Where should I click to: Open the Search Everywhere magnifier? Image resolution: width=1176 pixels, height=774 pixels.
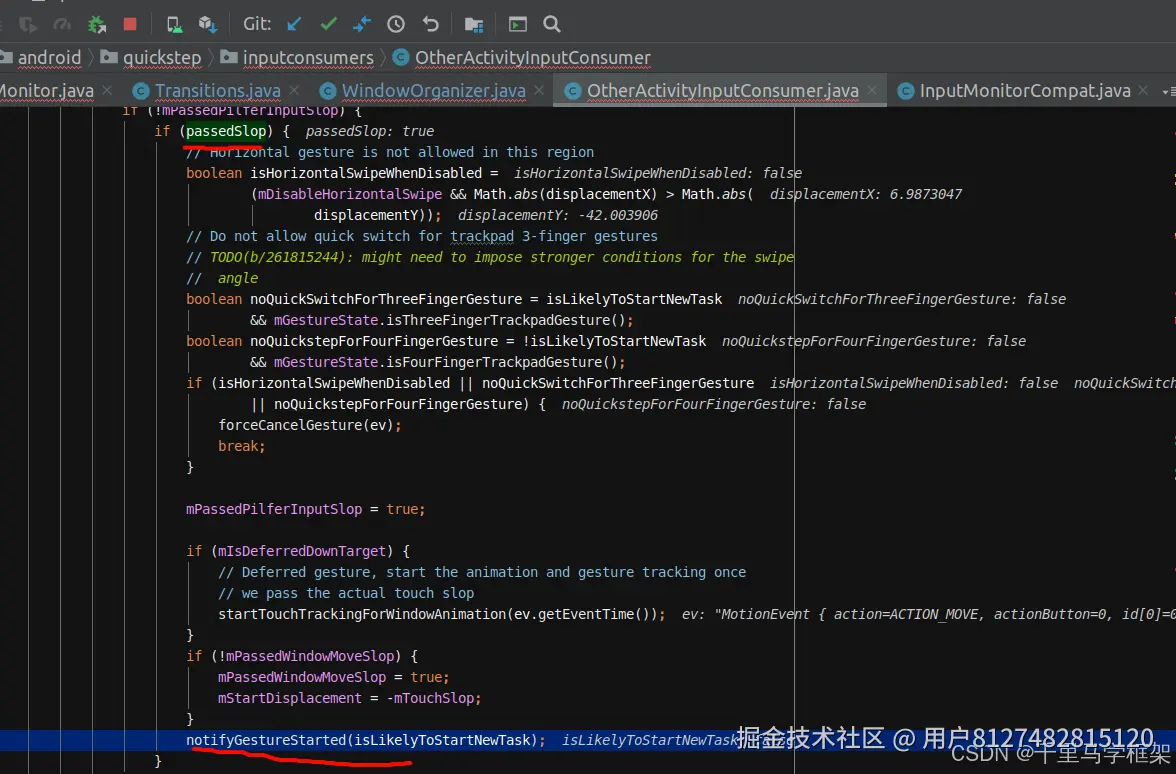tap(551, 24)
